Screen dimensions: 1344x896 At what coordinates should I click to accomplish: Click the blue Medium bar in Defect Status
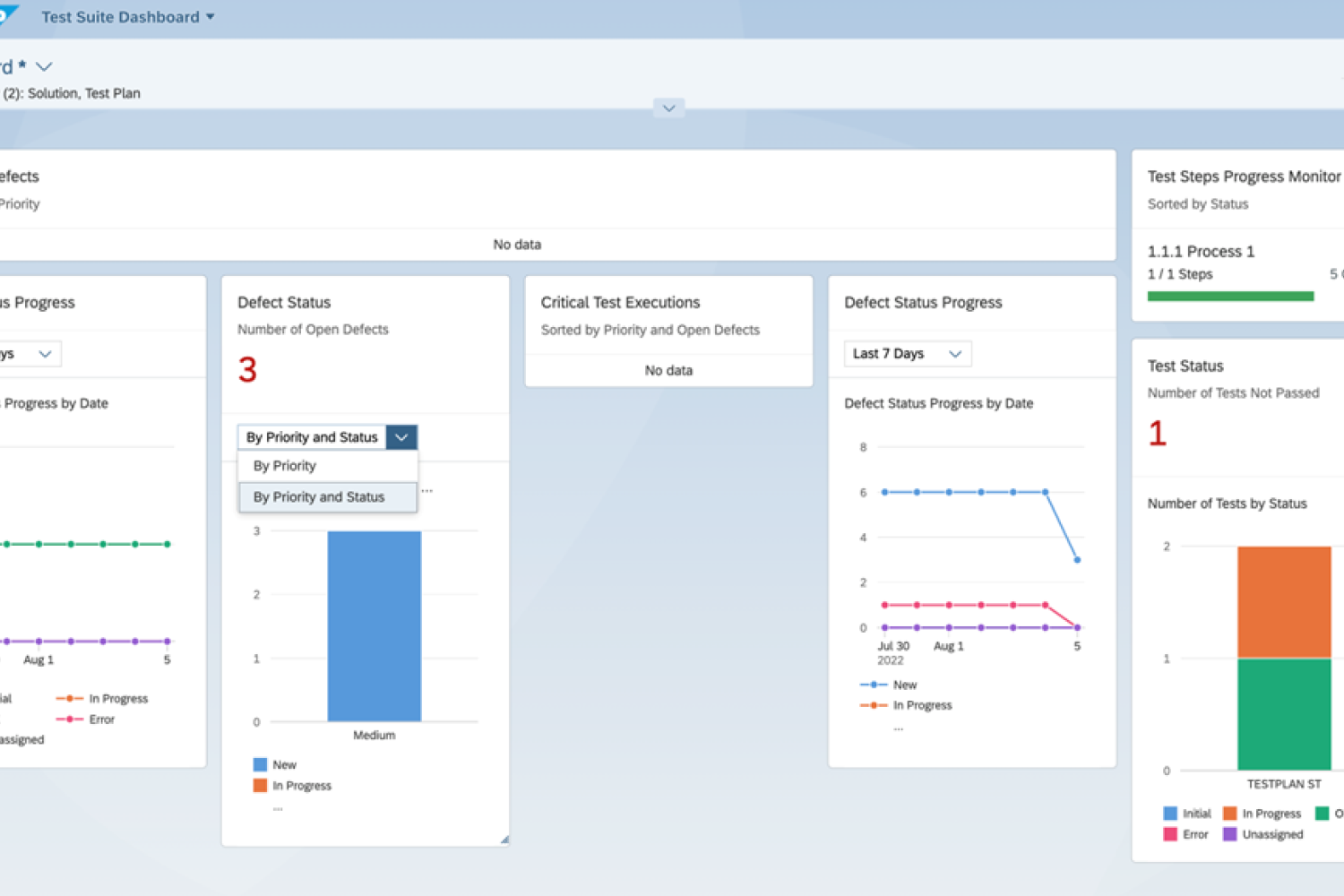(374, 625)
